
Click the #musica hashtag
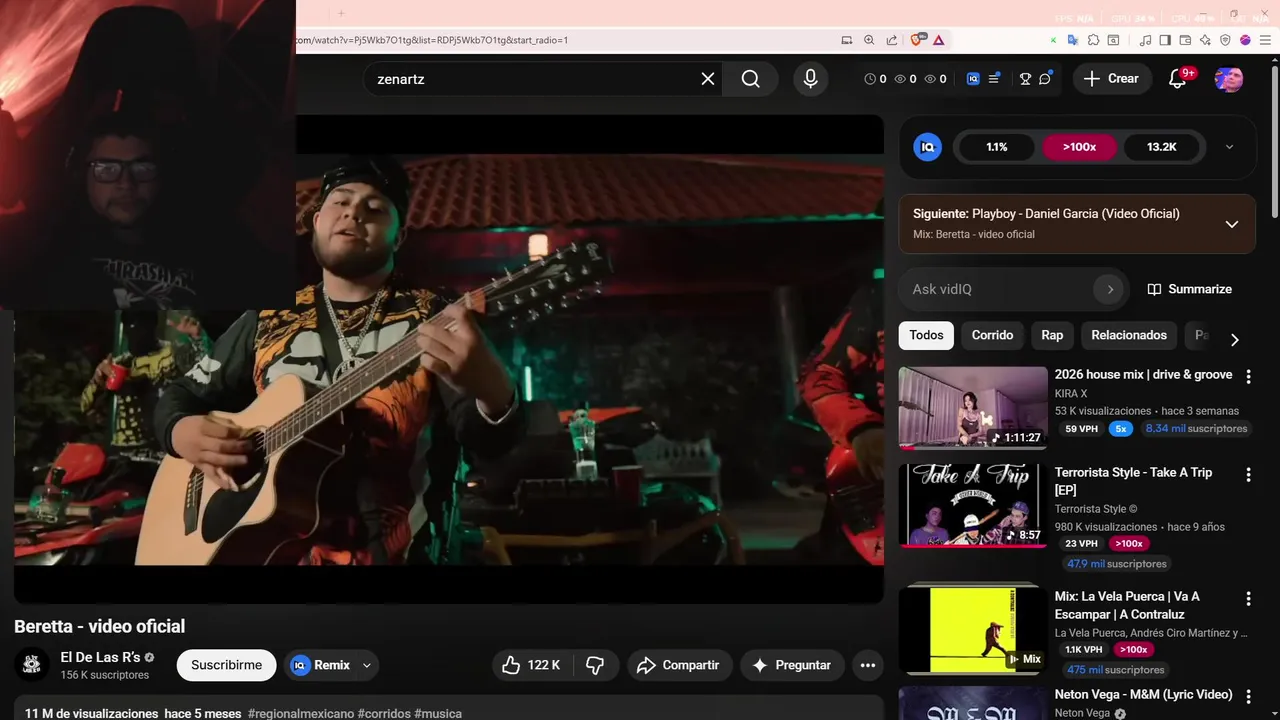point(438,714)
